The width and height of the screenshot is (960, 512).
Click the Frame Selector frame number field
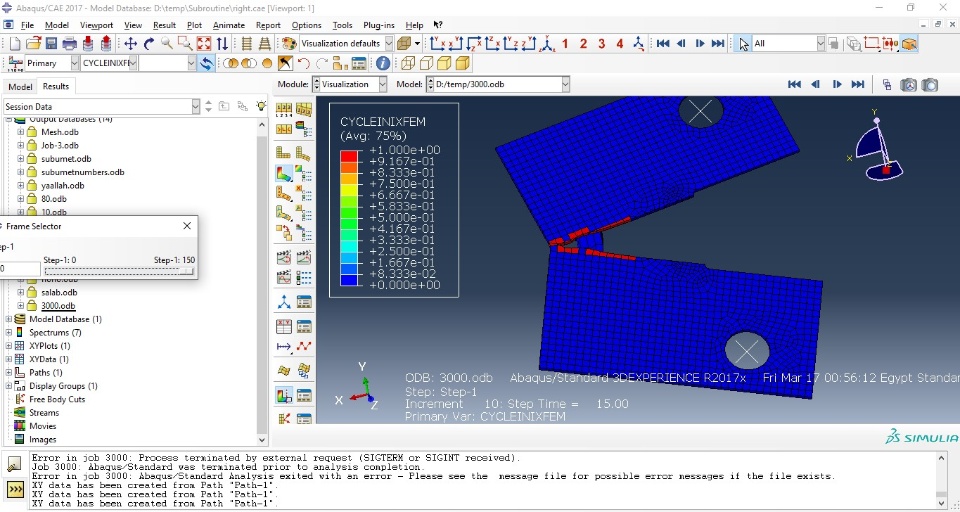tap(20, 269)
